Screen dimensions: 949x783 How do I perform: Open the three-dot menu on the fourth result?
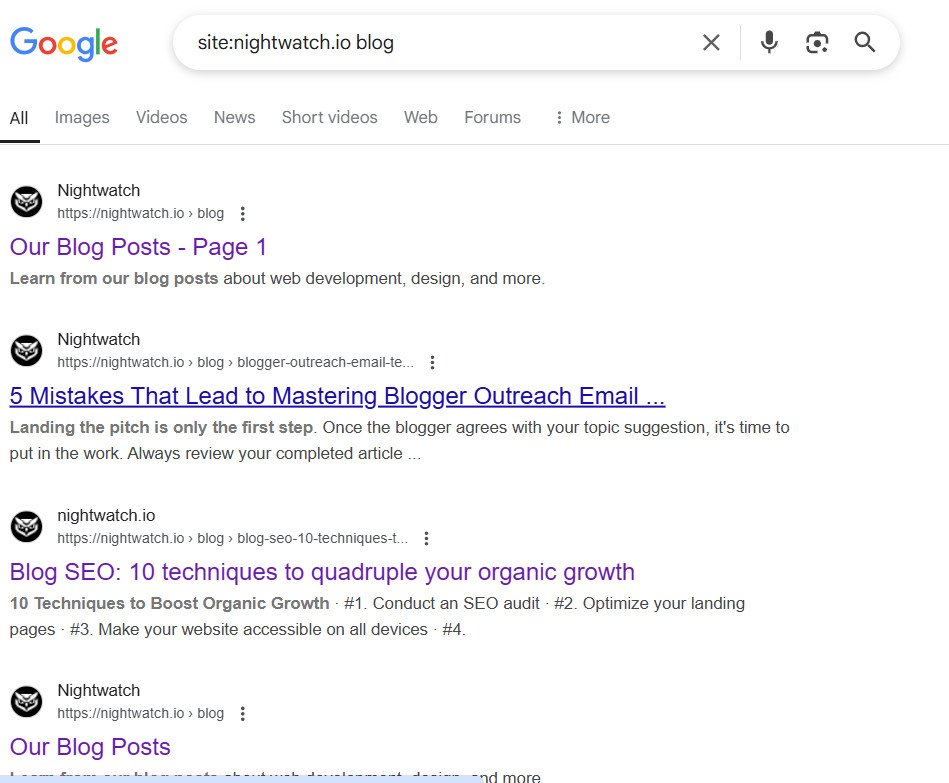242,713
